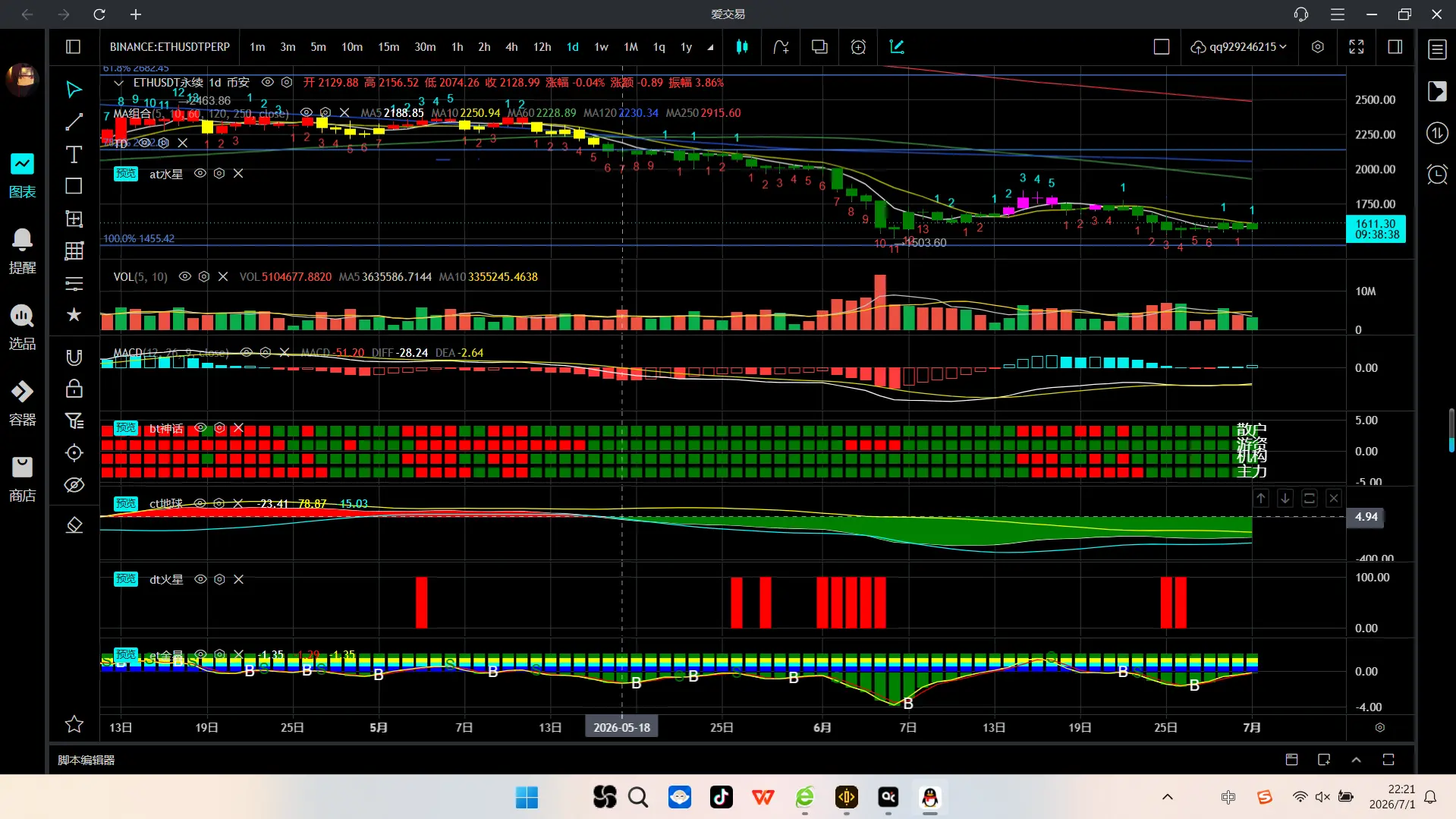Toggle visibility of dt火星 indicator
The image size is (1456, 819).
coord(200,579)
